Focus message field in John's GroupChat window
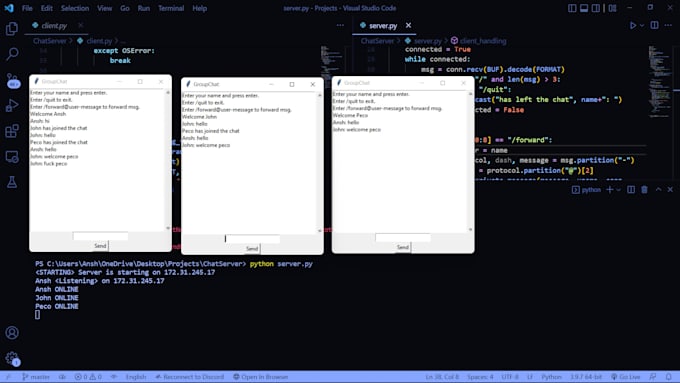This screenshot has height=383, width=680. click(252, 239)
